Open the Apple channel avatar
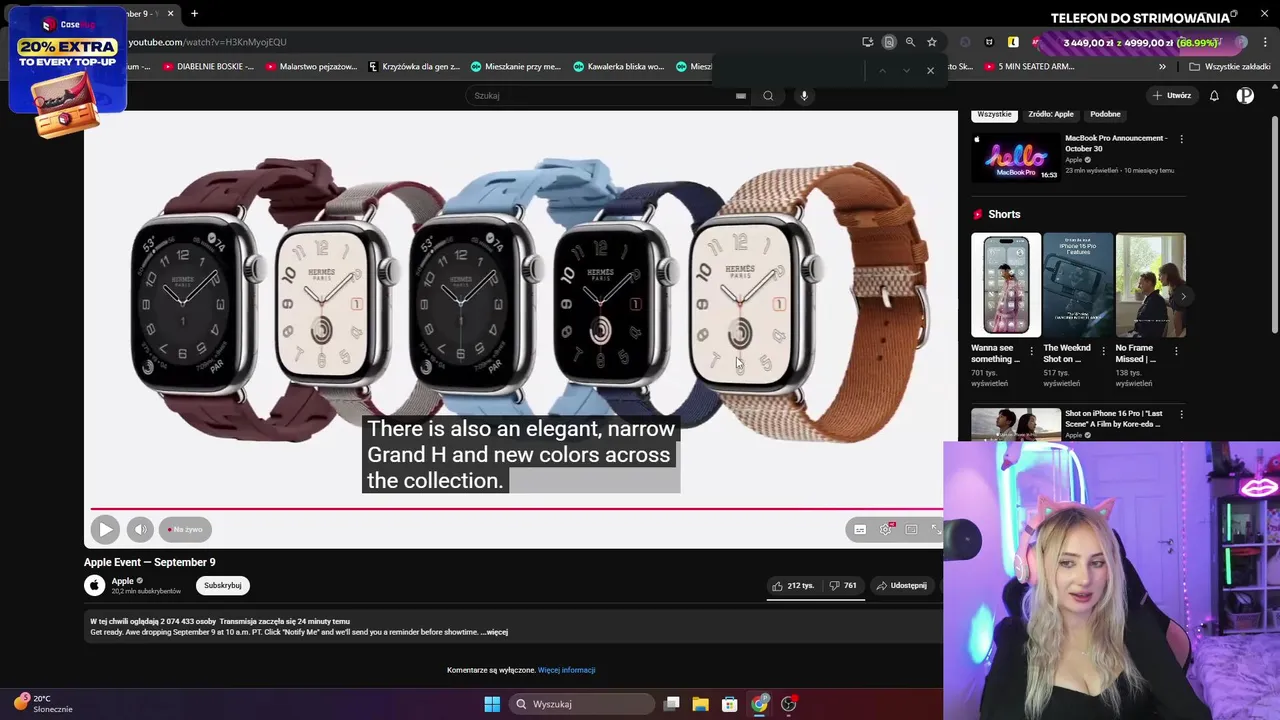This screenshot has height=720, width=1280. coord(94,585)
